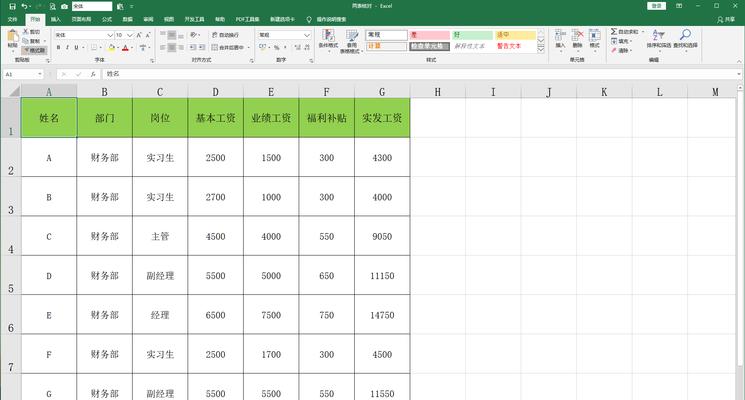Image resolution: width=745 pixels, height=400 pixels.
Task: Decrease font size with the small A icon
Action: click(148, 35)
